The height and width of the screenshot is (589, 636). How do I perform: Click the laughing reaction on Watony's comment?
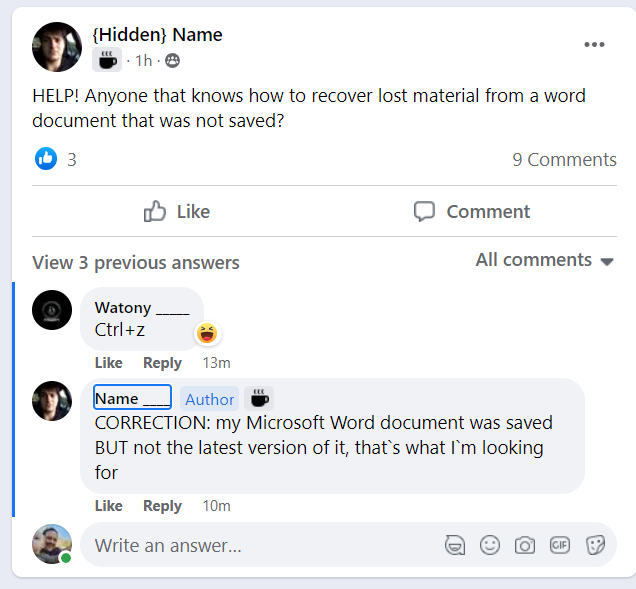(x=207, y=333)
